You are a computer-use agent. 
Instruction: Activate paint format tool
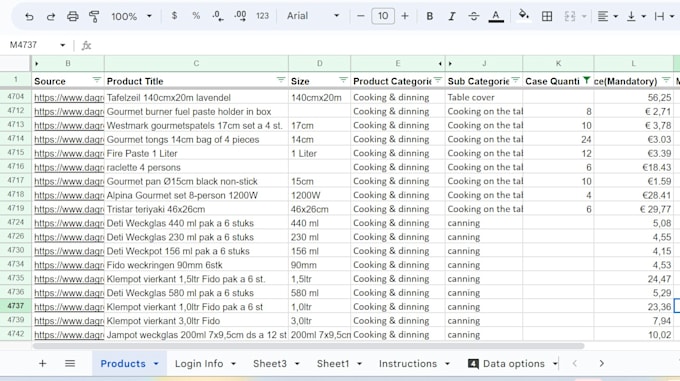pyautogui.click(x=94, y=16)
